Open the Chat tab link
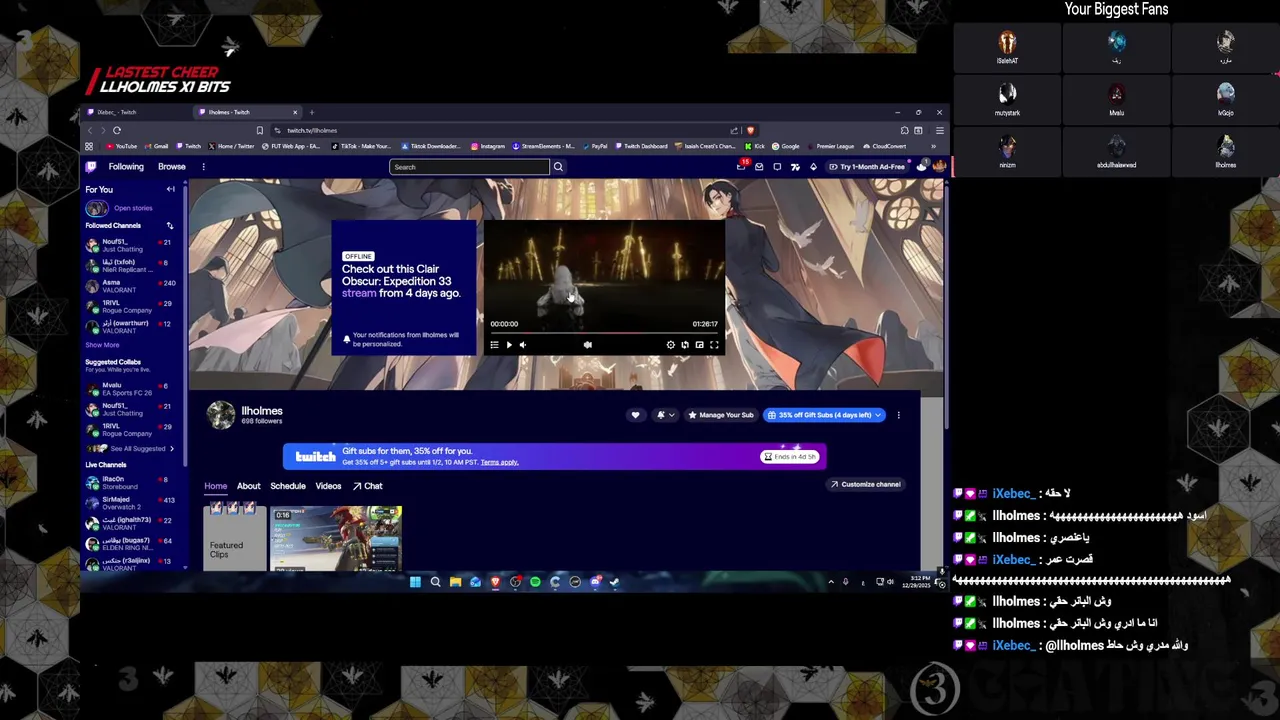This screenshot has height=720, width=1280. (x=367, y=486)
